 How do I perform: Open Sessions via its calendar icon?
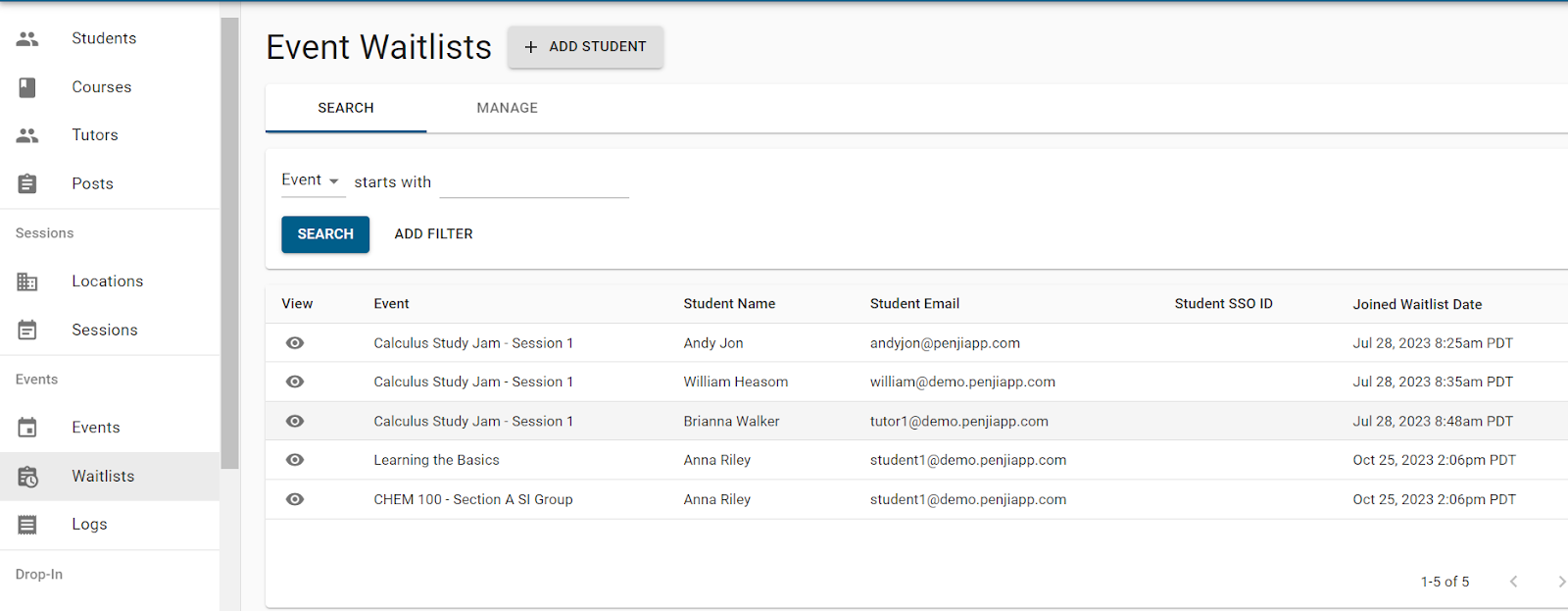click(x=27, y=331)
